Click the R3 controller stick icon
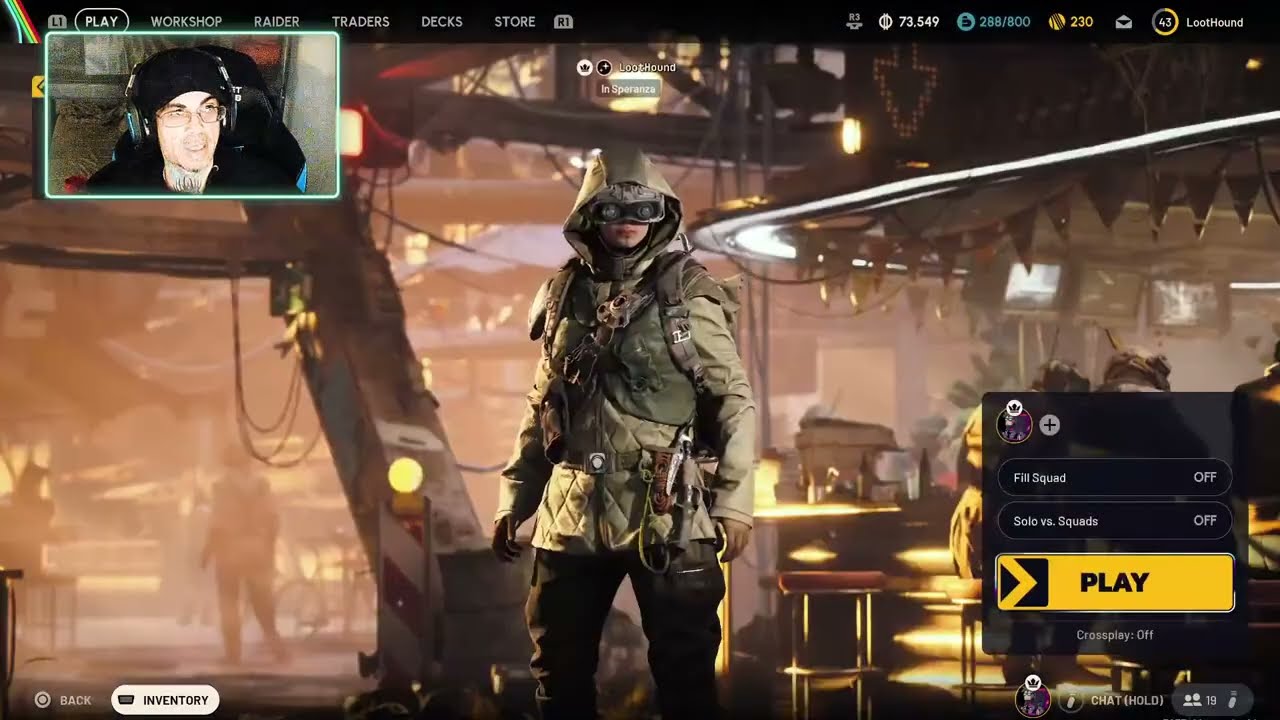This screenshot has width=1280, height=720. point(853,21)
